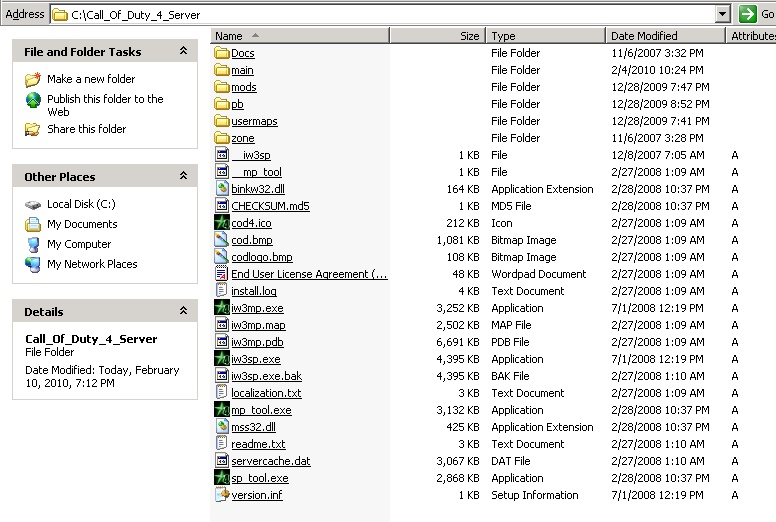This screenshot has width=776, height=522.
Task: Collapse the Details panel
Action: pyautogui.click(x=183, y=311)
